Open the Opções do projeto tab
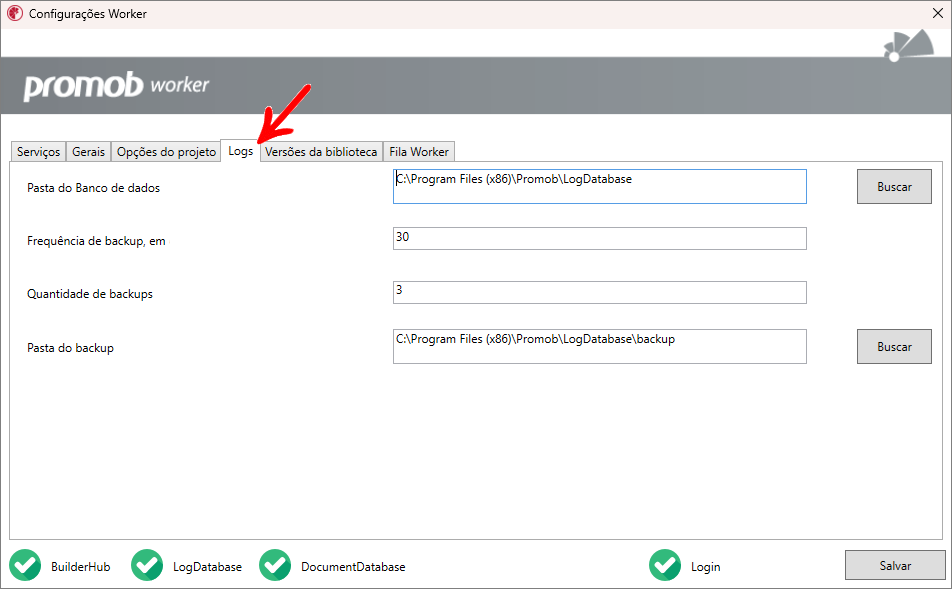This screenshot has height=589, width=952. (x=166, y=152)
